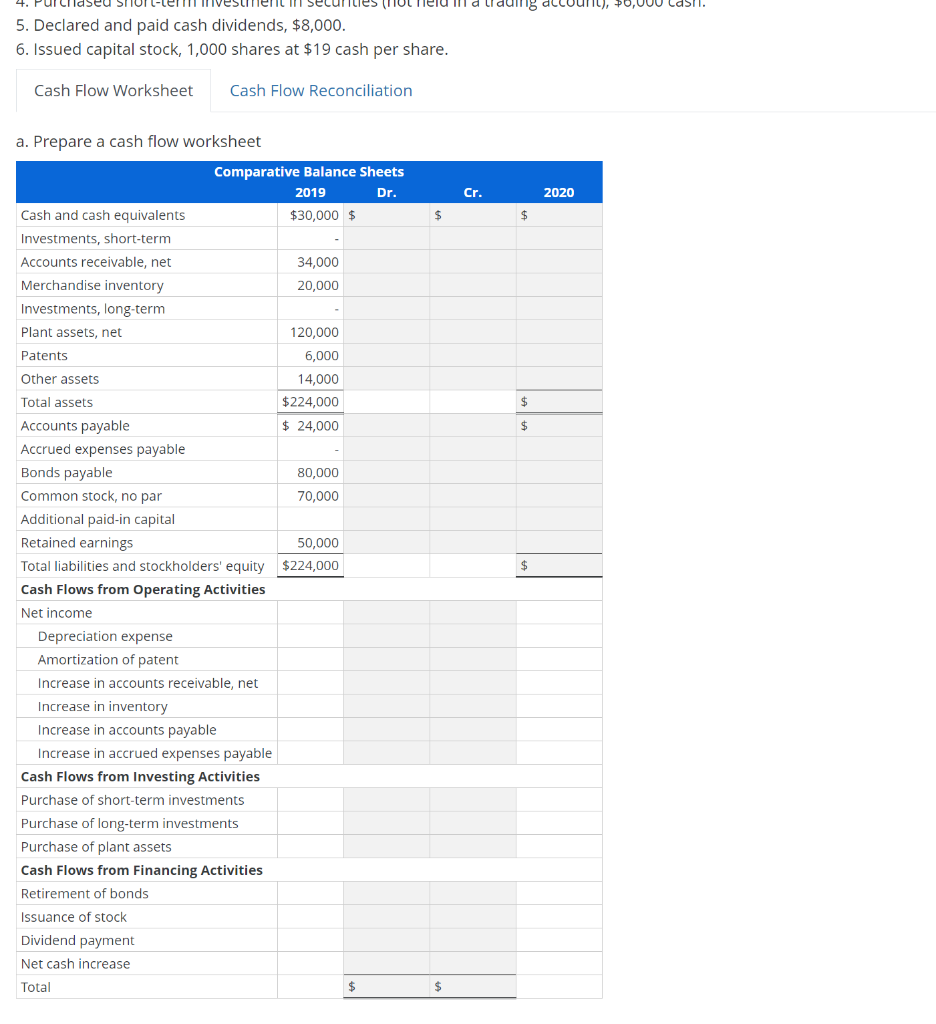Click the Dr. field for Cash and cash equivalents
The height and width of the screenshot is (1024, 936).
(387, 215)
